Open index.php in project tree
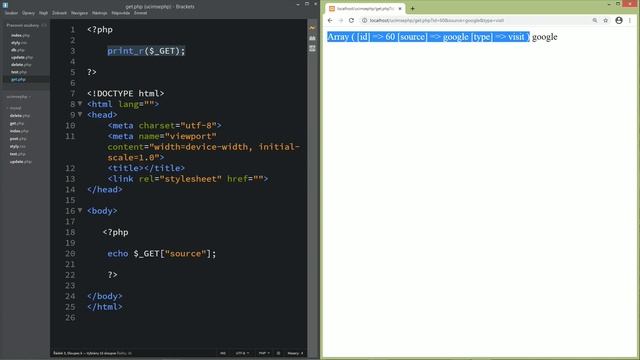 pyautogui.click(x=19, y=131)
